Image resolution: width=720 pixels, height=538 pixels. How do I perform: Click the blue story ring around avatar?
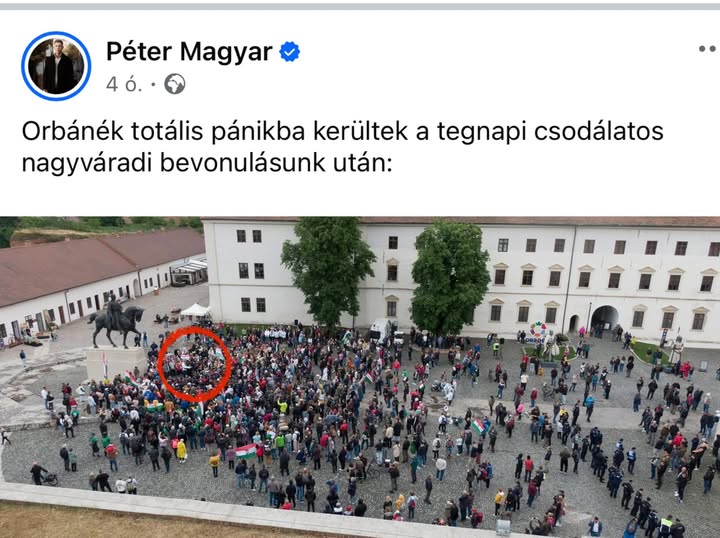[x=56, y=66]
